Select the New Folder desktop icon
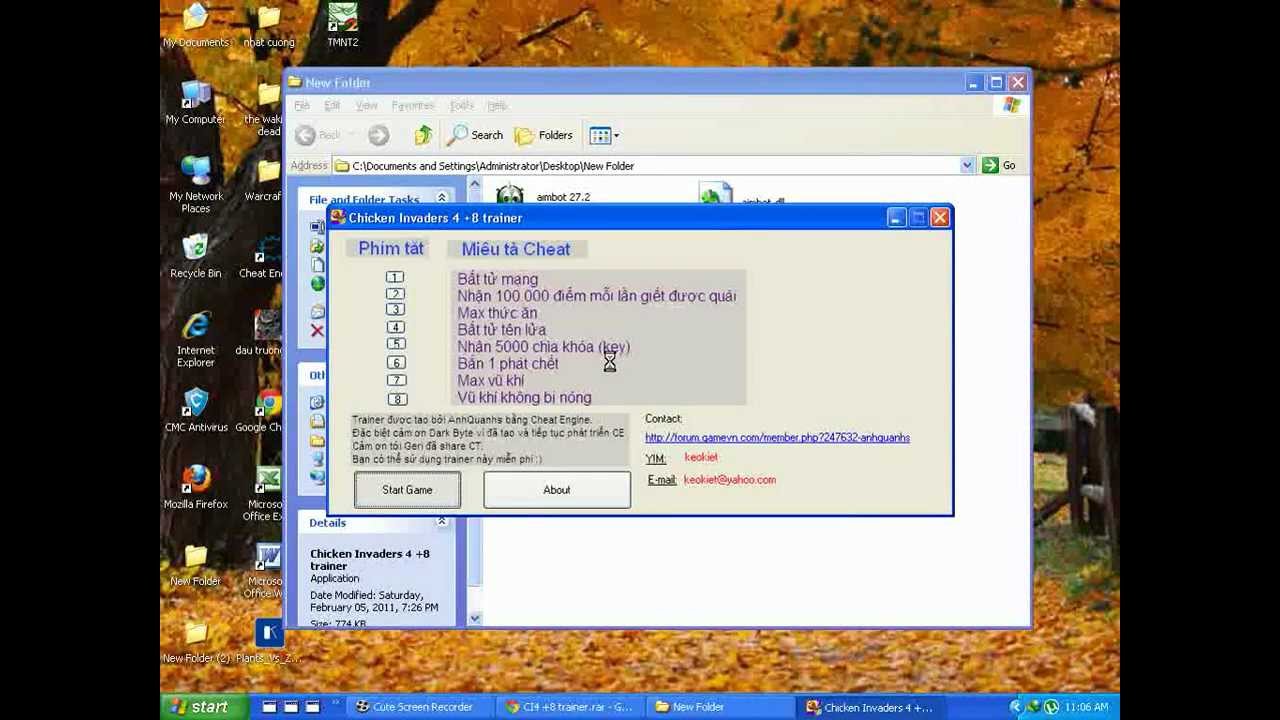The width and height of the screenshot is (1280, 720). click(x=196, y=565)
